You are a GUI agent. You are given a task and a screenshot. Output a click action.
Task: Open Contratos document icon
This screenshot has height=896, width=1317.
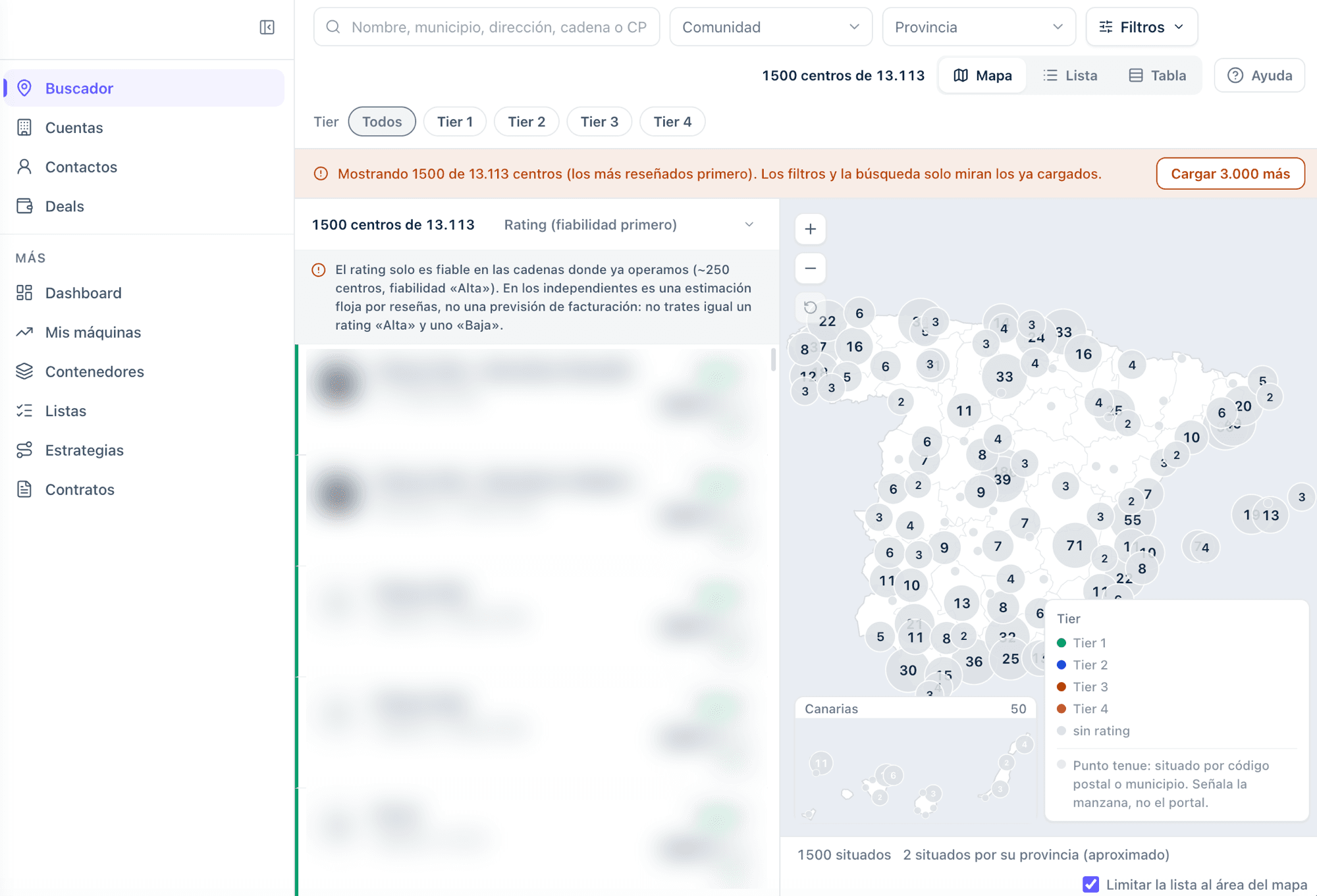tap(24, 490)
